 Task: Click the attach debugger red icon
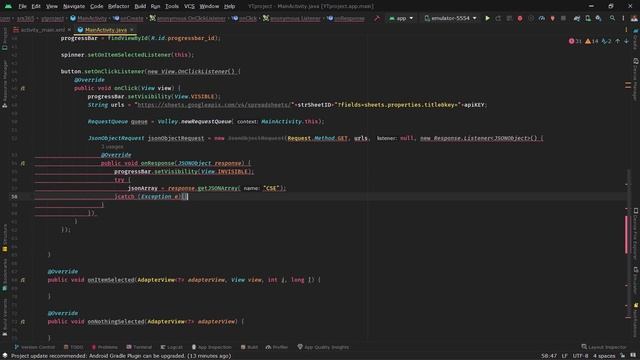(x=553, y=18)
